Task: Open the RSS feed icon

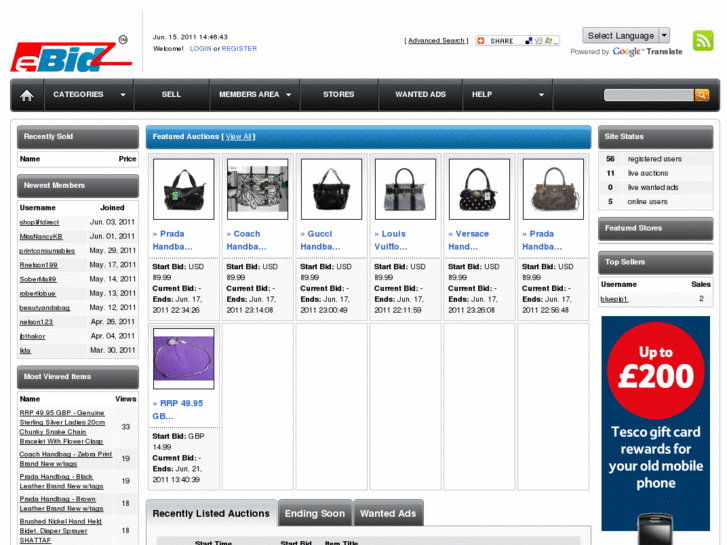Action: pos(703,41)
